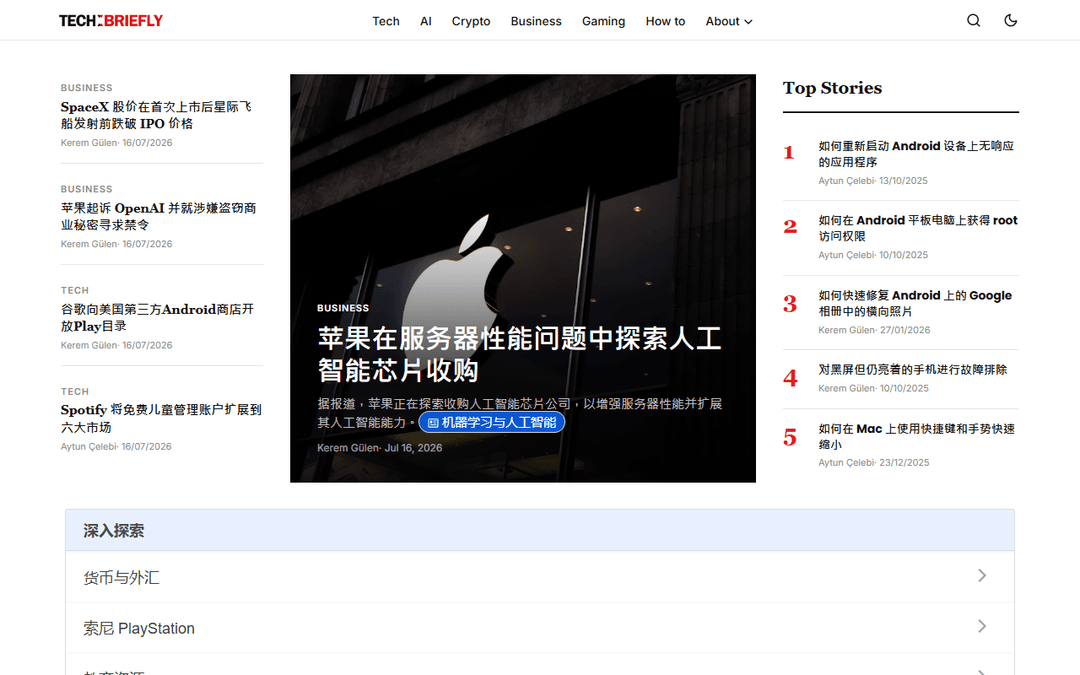The width and height of the screenshot is (1080, 675).
Task: Open the SpaceX IPO article headline
Action: [x=156, y=115]
